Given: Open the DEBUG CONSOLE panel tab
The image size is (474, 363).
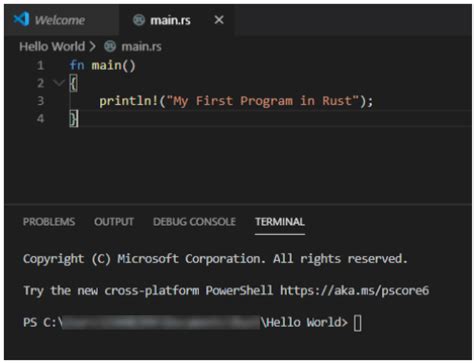Looking at the screenshot, I should (194, 222).
